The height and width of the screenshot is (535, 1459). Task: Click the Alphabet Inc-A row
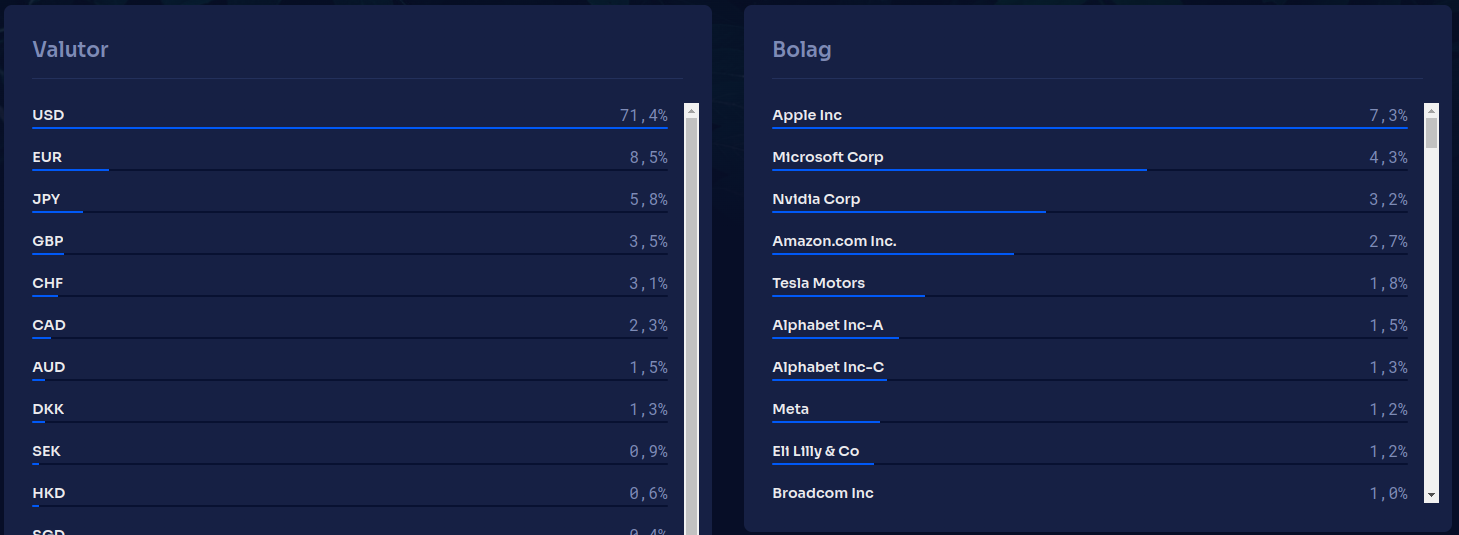pos(828,325)
